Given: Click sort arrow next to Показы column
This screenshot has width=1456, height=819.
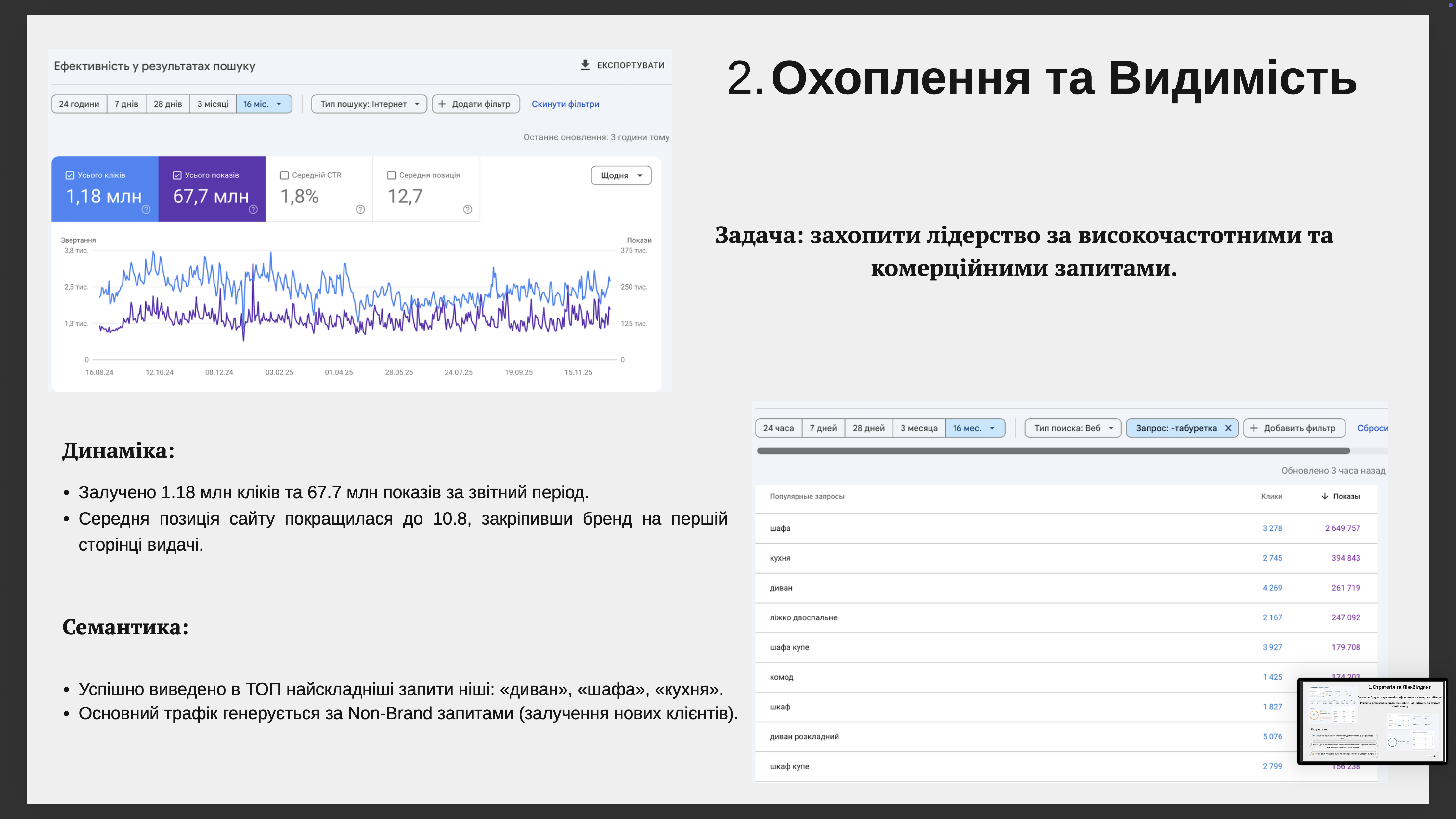Looking at the screenshot, I should 1324,496.
